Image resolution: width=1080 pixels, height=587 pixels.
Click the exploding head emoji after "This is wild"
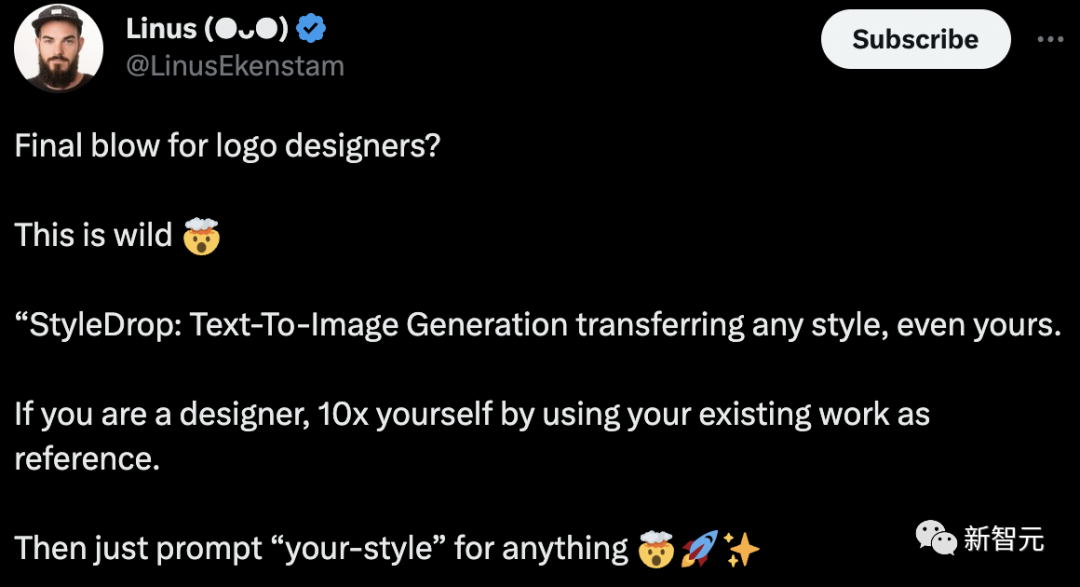pyautogui.click(x=201, y=236)
